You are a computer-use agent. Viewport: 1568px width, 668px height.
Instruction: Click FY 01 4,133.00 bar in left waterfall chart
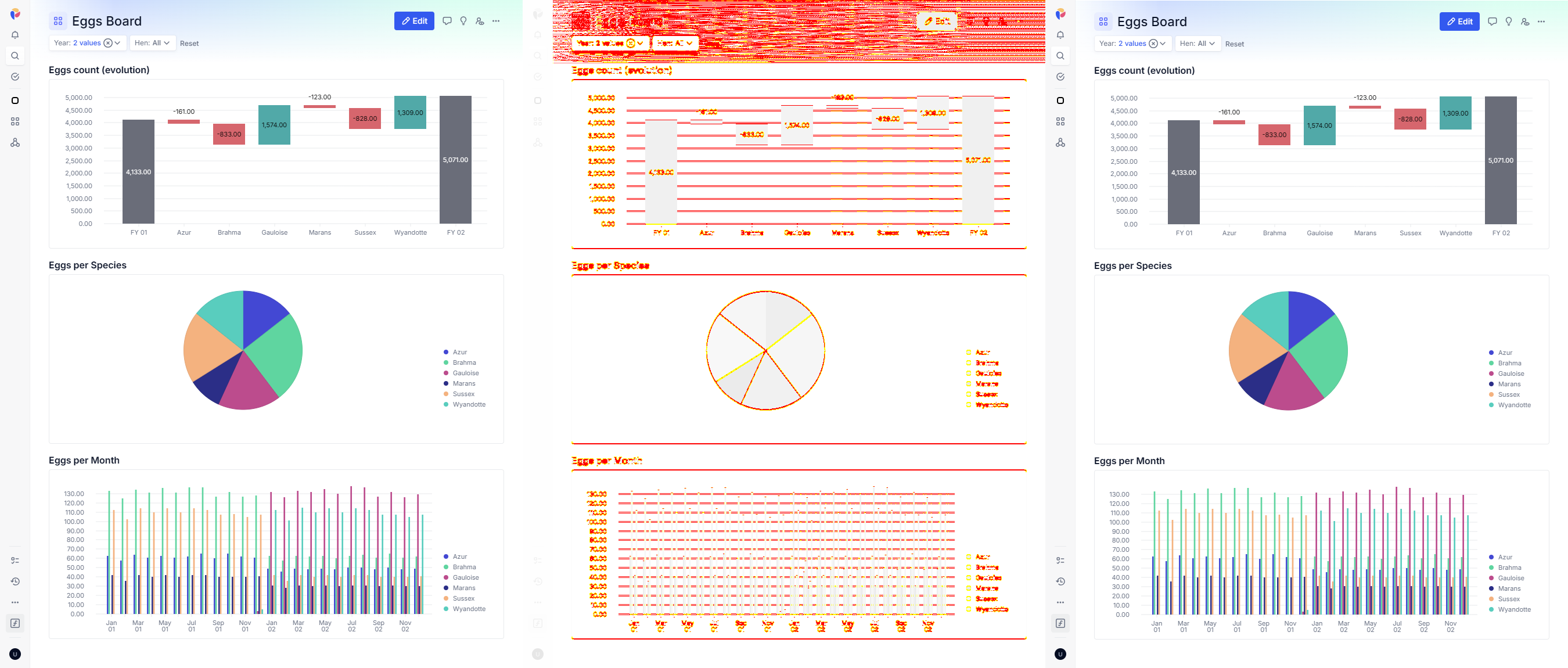[138, 171]
